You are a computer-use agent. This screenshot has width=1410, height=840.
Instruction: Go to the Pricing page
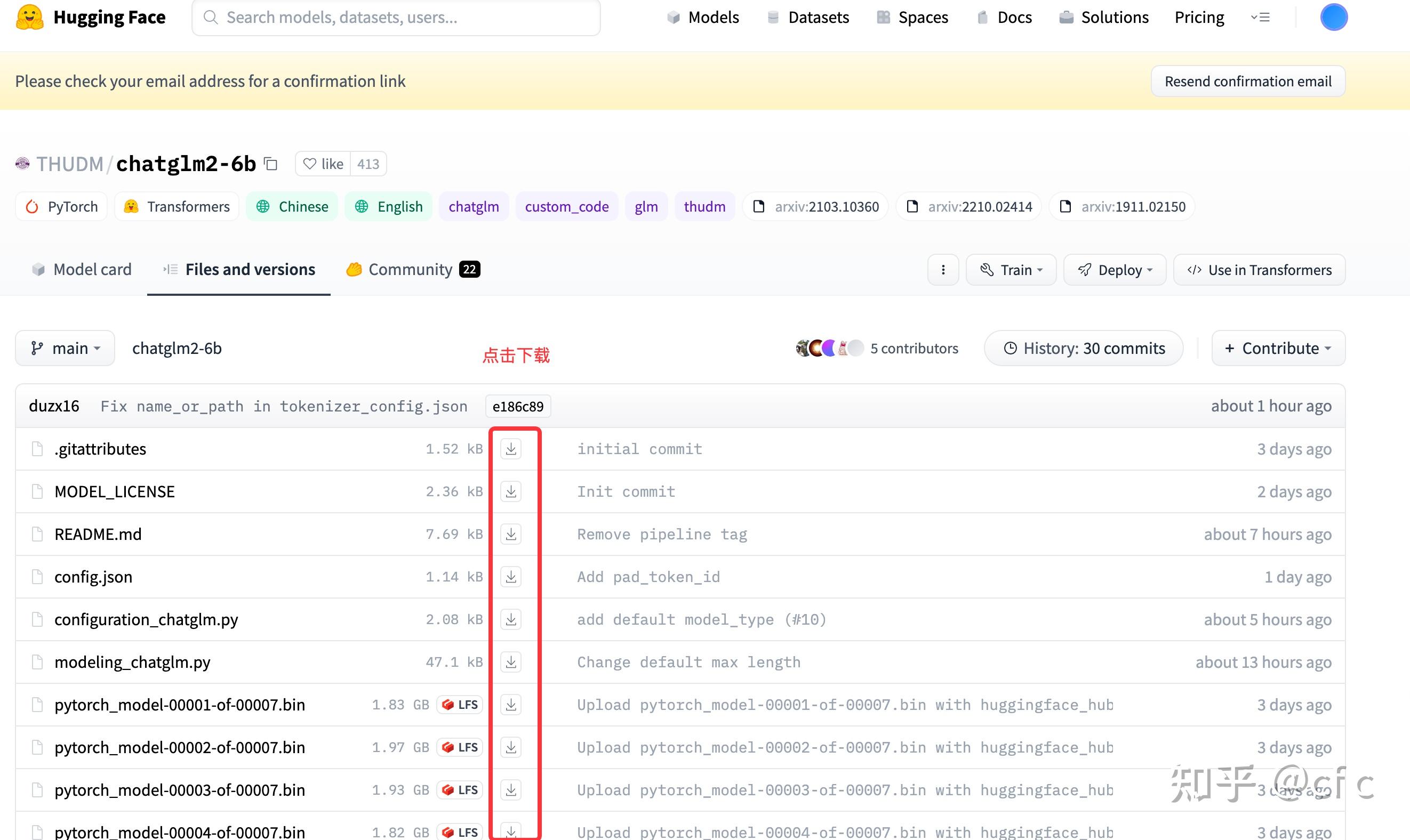pyautogui.click(x=1199, y=18)
